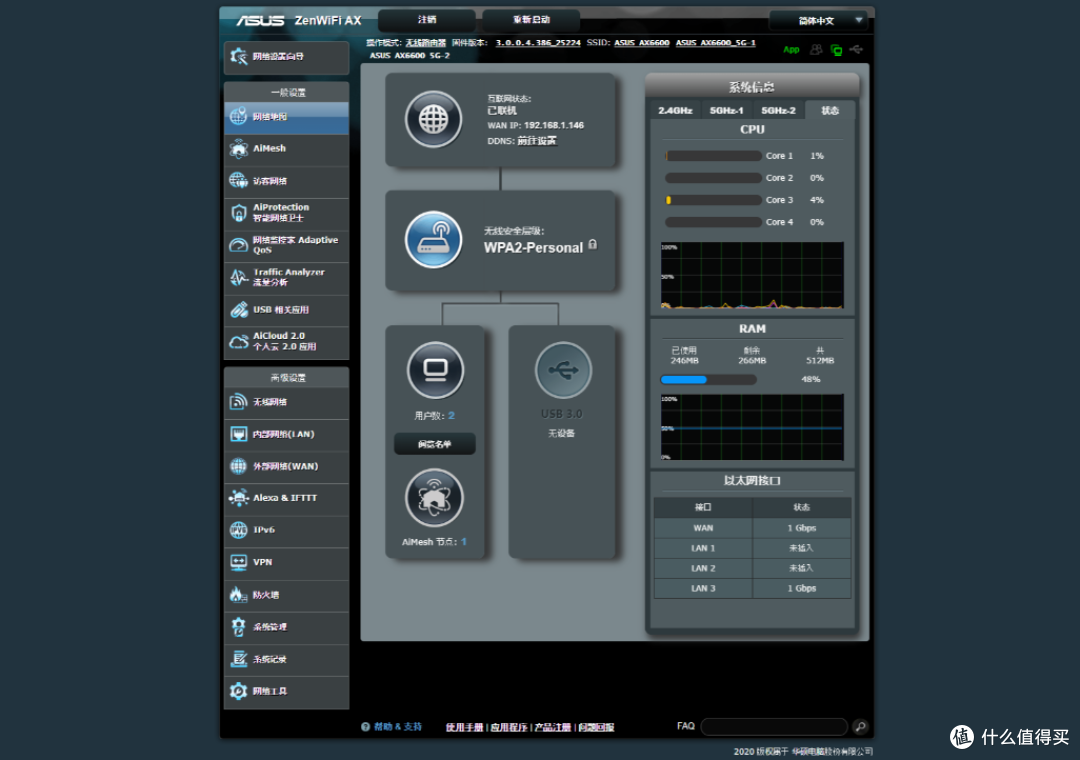Click the FAQ search input field
The image size is (1080, 760).
774,726
